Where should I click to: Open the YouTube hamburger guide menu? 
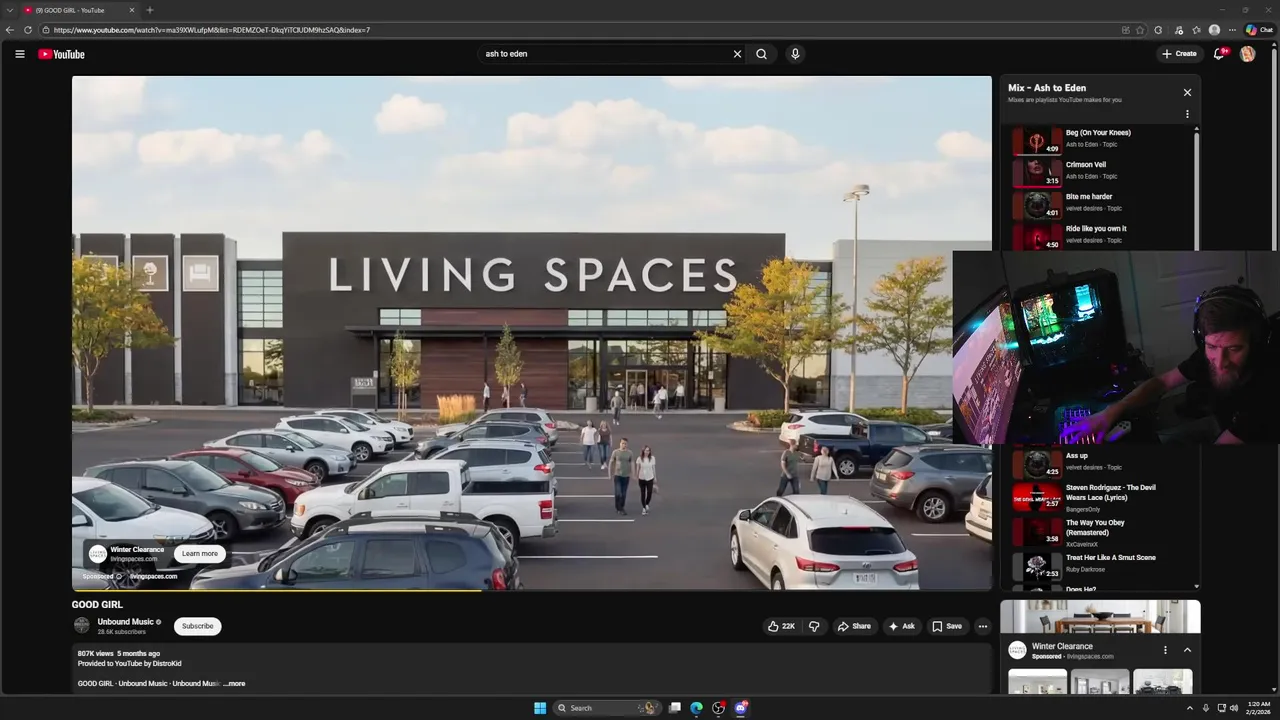20,54
